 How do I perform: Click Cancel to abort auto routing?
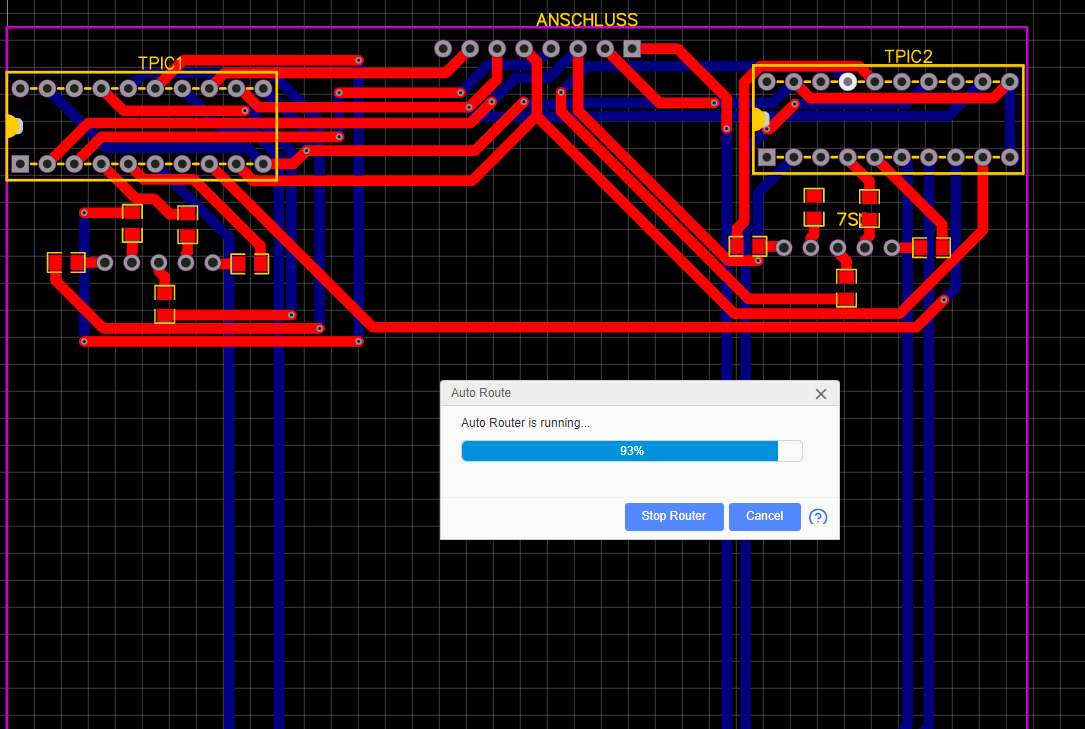coord(764,516)
